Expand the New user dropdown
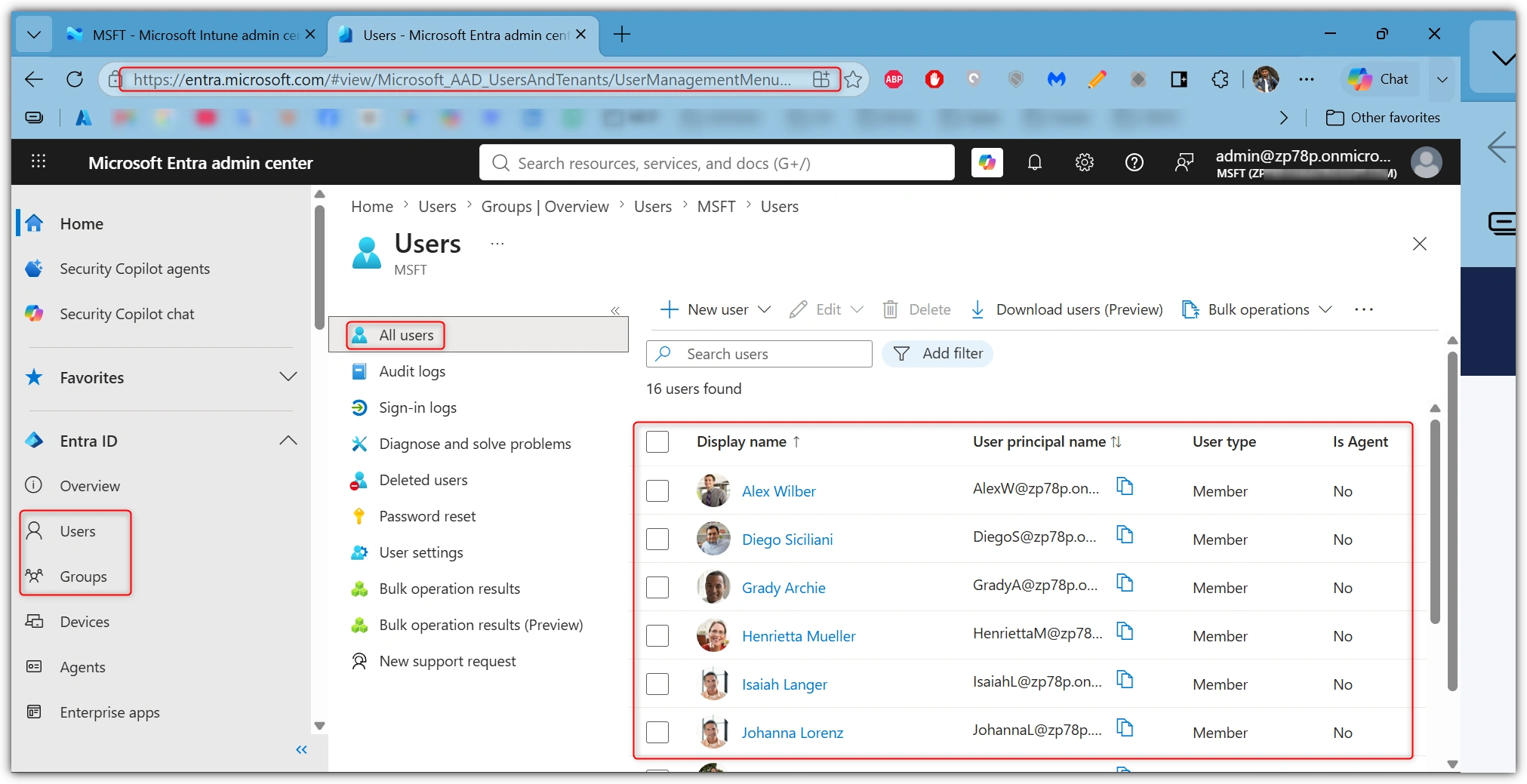1527x784 pixels. point(765,309)
